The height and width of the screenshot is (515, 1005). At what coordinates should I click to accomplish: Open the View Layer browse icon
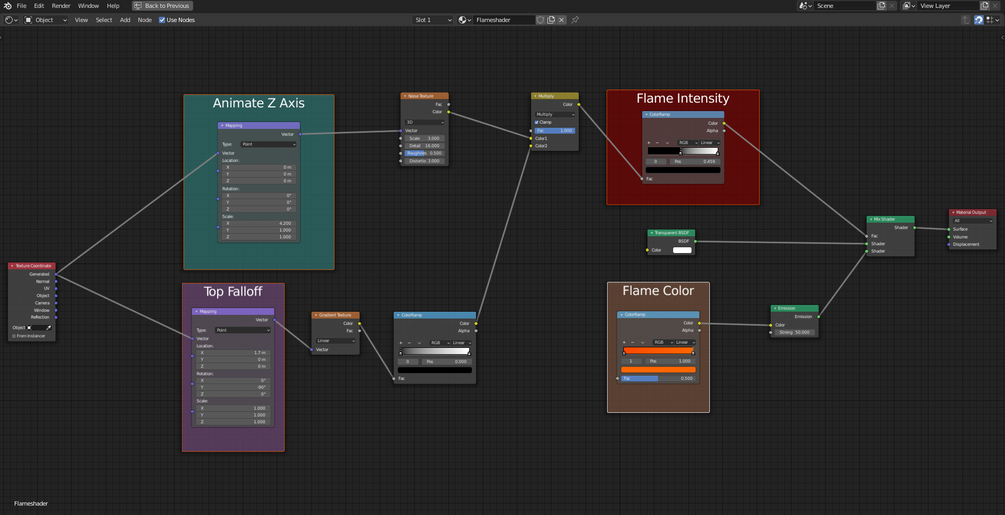pos(909,6)
